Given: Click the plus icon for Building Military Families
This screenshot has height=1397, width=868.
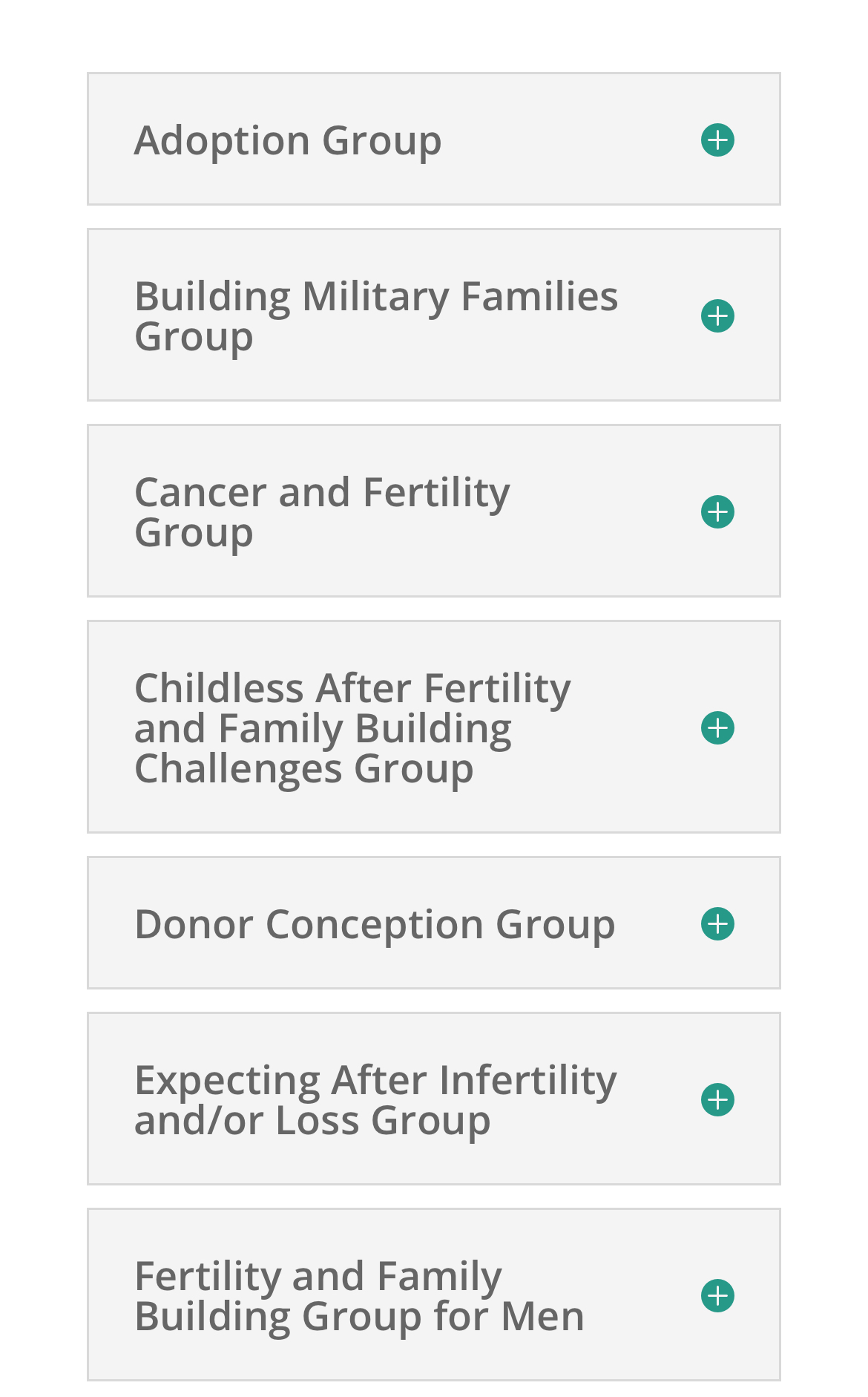Looking at the screenshot, I should click(717, 316).
